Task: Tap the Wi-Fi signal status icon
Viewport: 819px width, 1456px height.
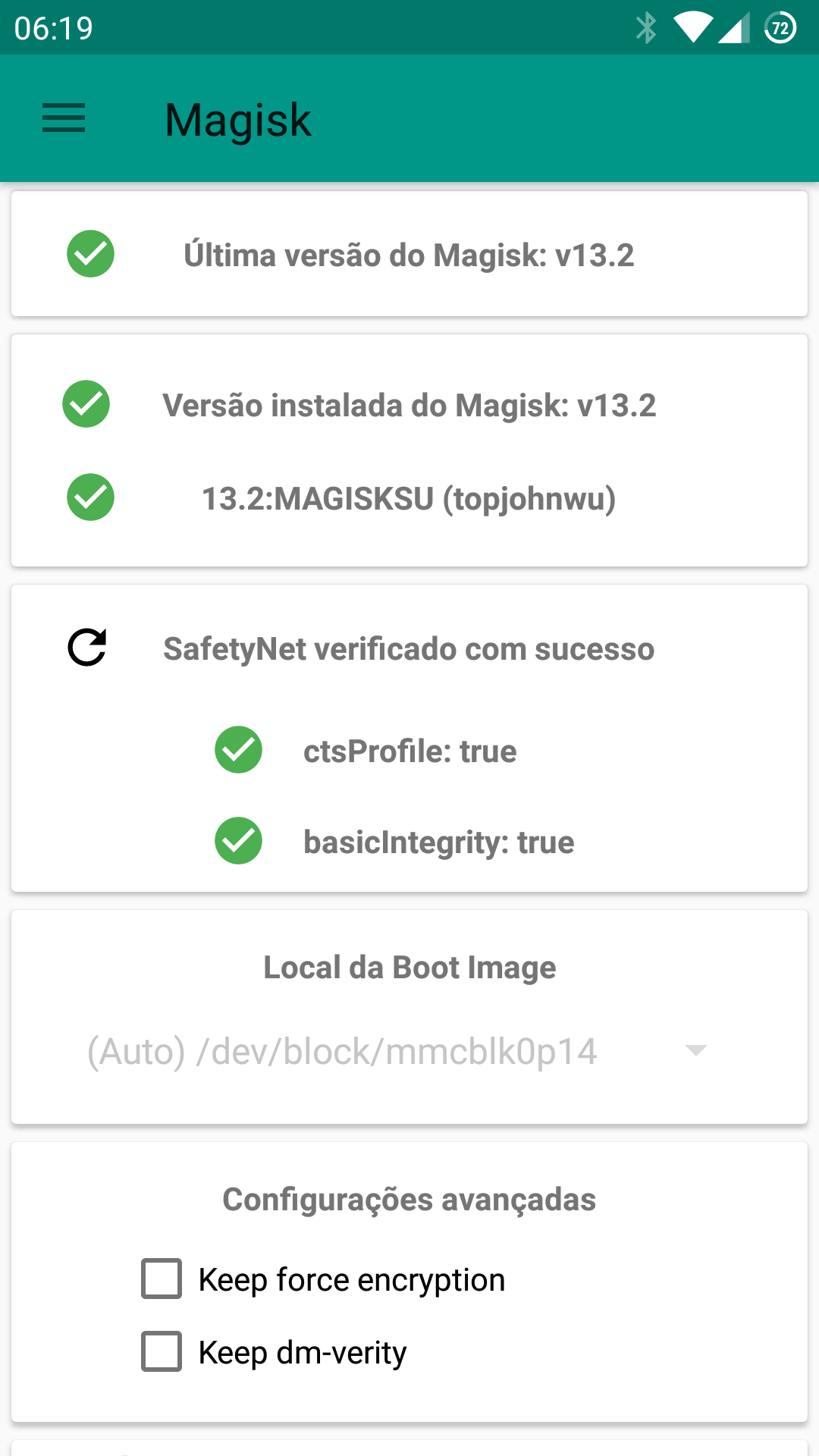Action: (x=692, y=28)
